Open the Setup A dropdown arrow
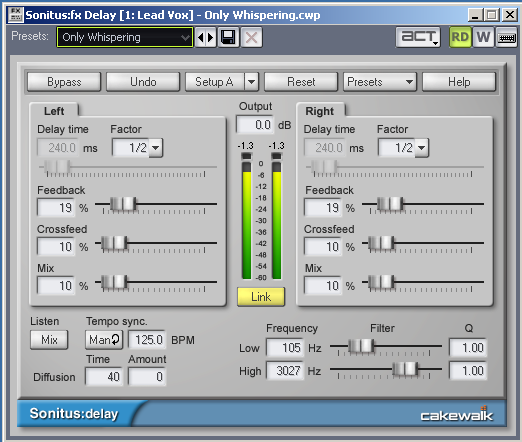 (252, 82)
